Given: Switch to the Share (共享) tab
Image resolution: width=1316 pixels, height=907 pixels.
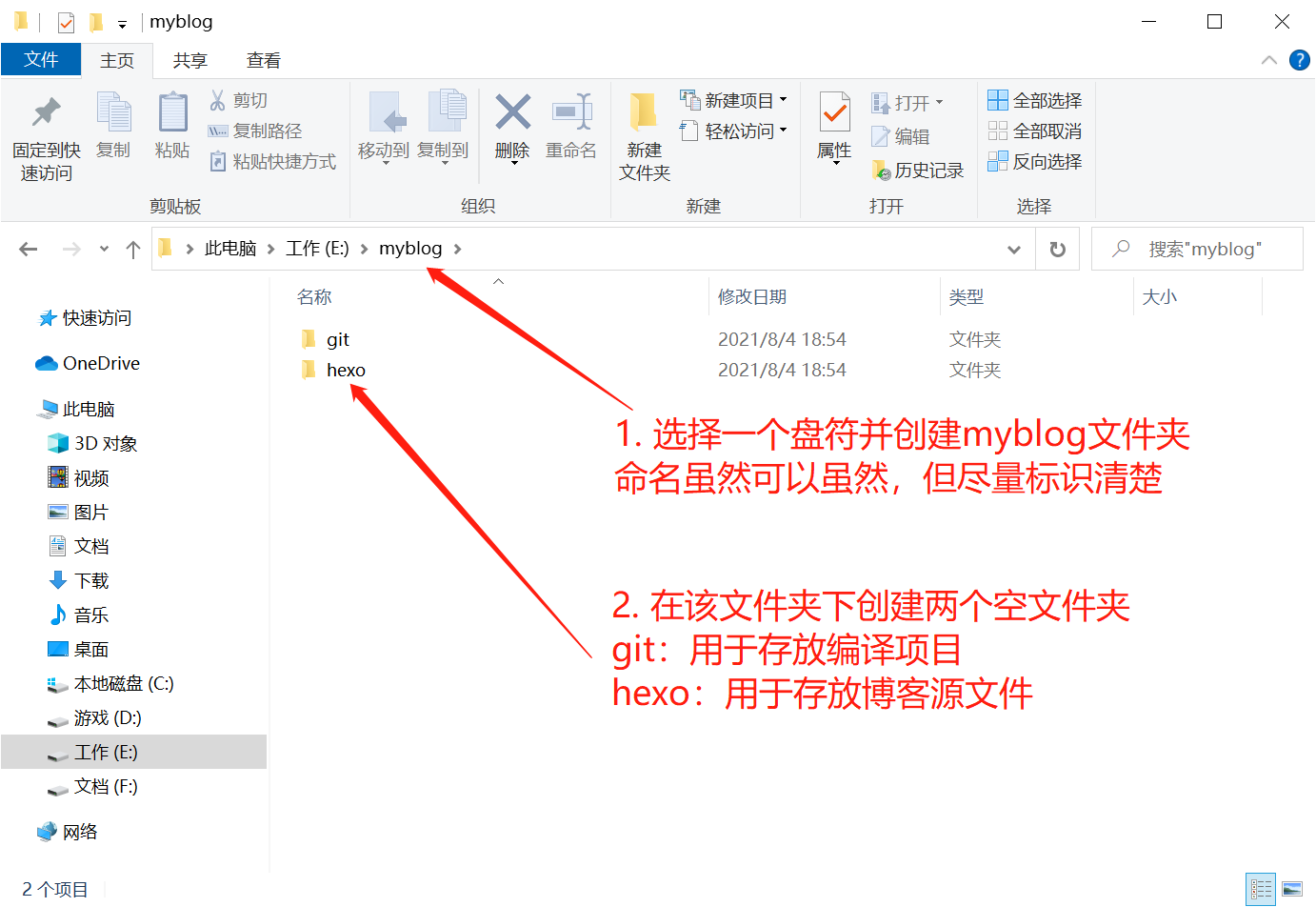Looking at the screenshot, I should pos(190,60).
